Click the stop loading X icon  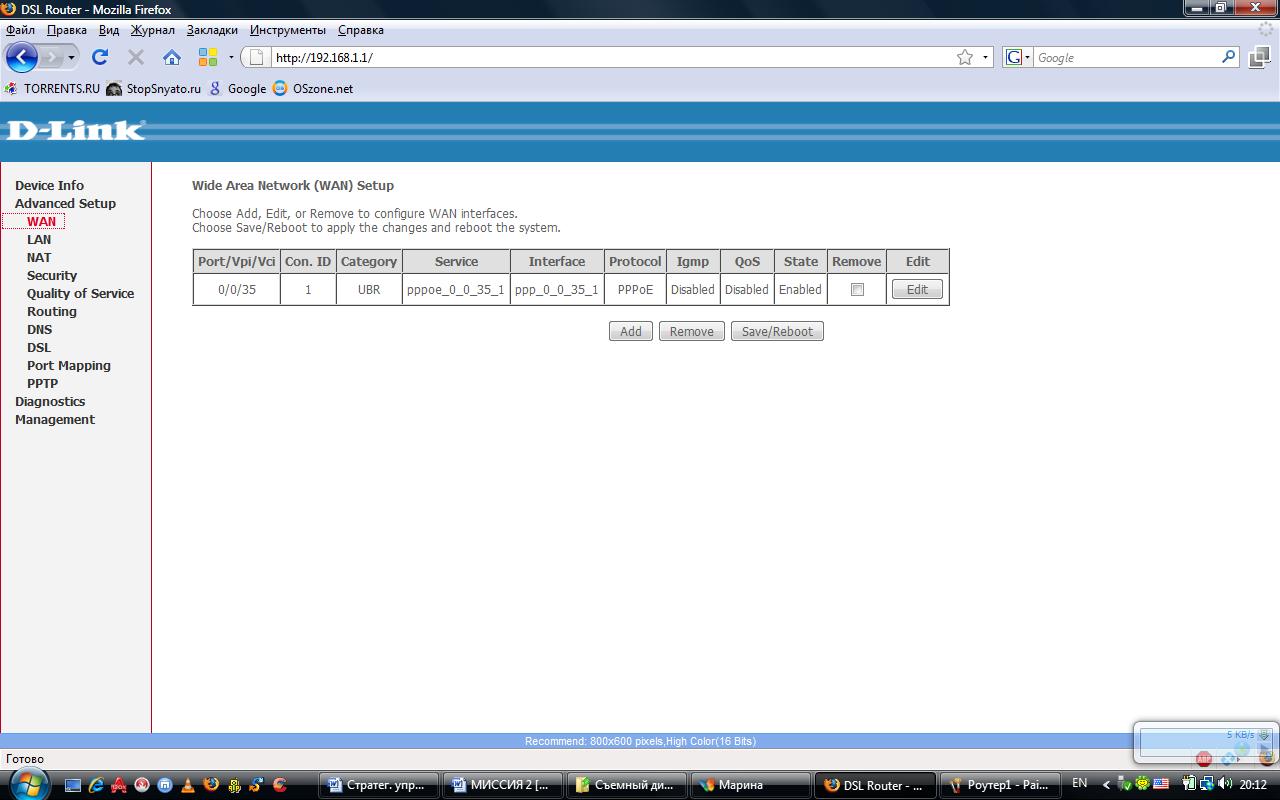click(136, 57)
